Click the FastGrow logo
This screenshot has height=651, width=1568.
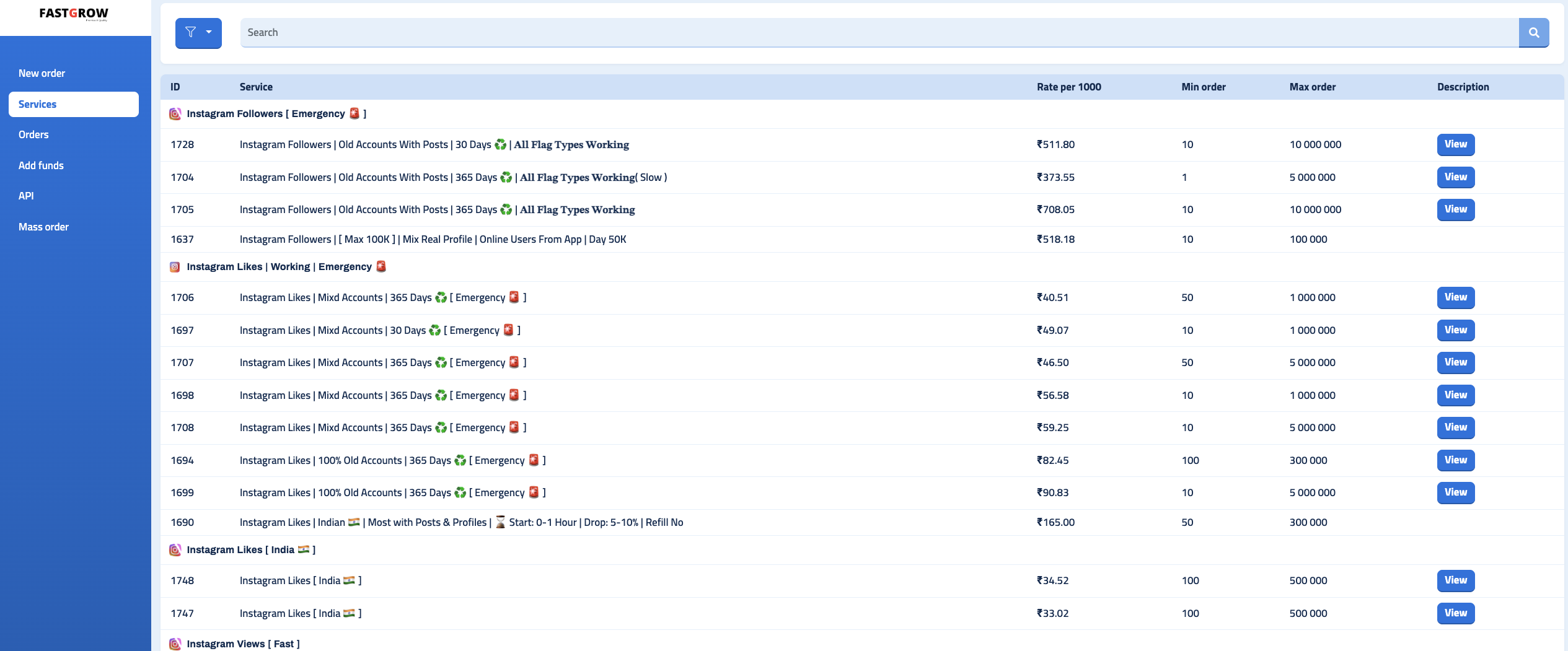[x=74, y=14]
